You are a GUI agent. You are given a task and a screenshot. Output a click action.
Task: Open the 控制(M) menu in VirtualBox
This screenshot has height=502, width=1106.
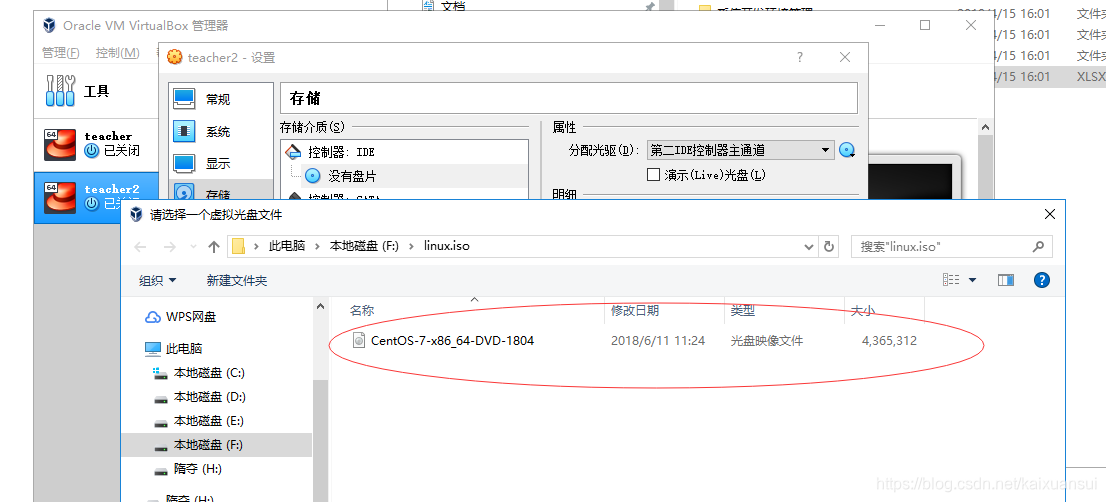tap(118, 53)
